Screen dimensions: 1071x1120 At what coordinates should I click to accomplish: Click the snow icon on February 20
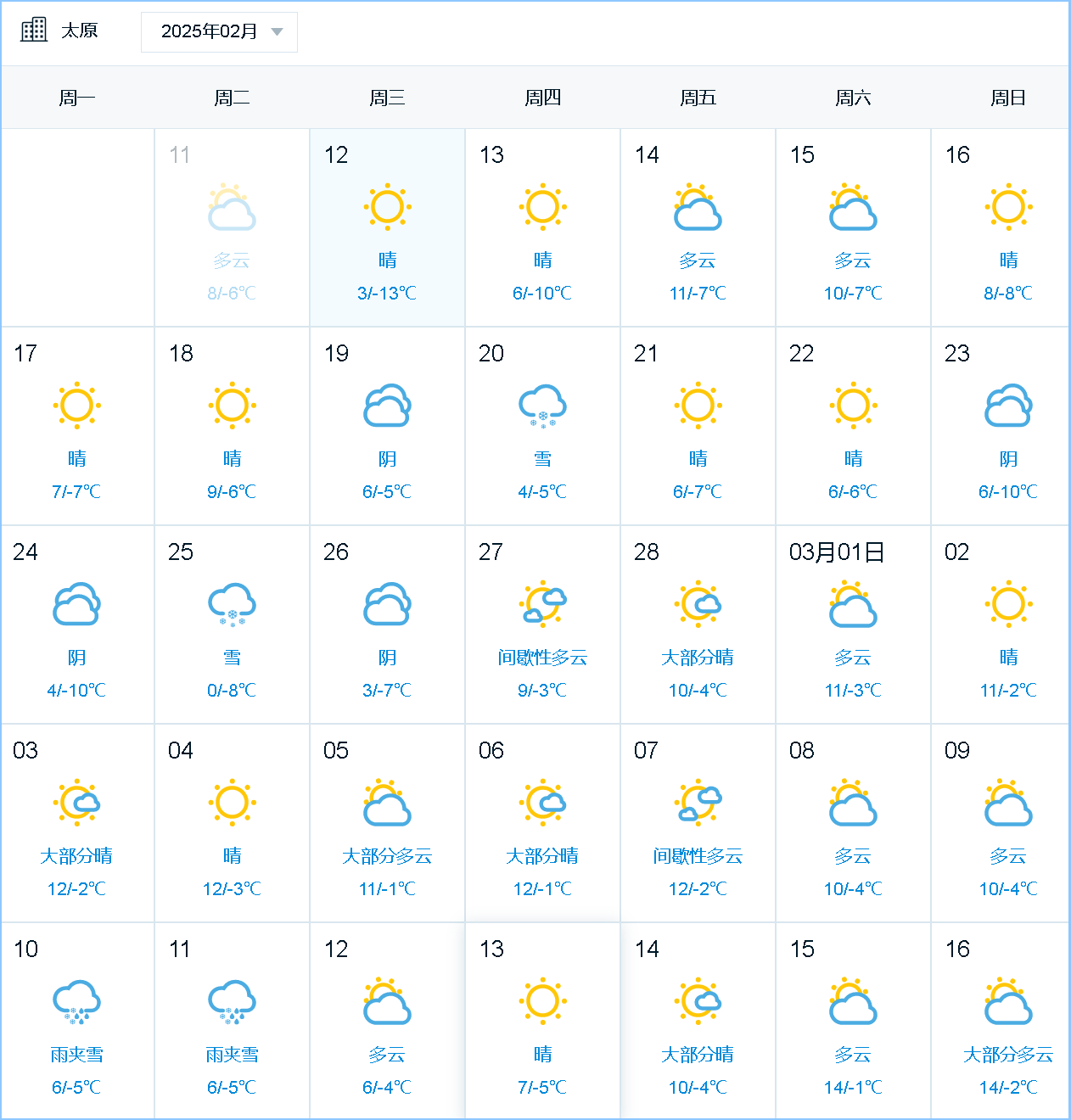[542, 406]
